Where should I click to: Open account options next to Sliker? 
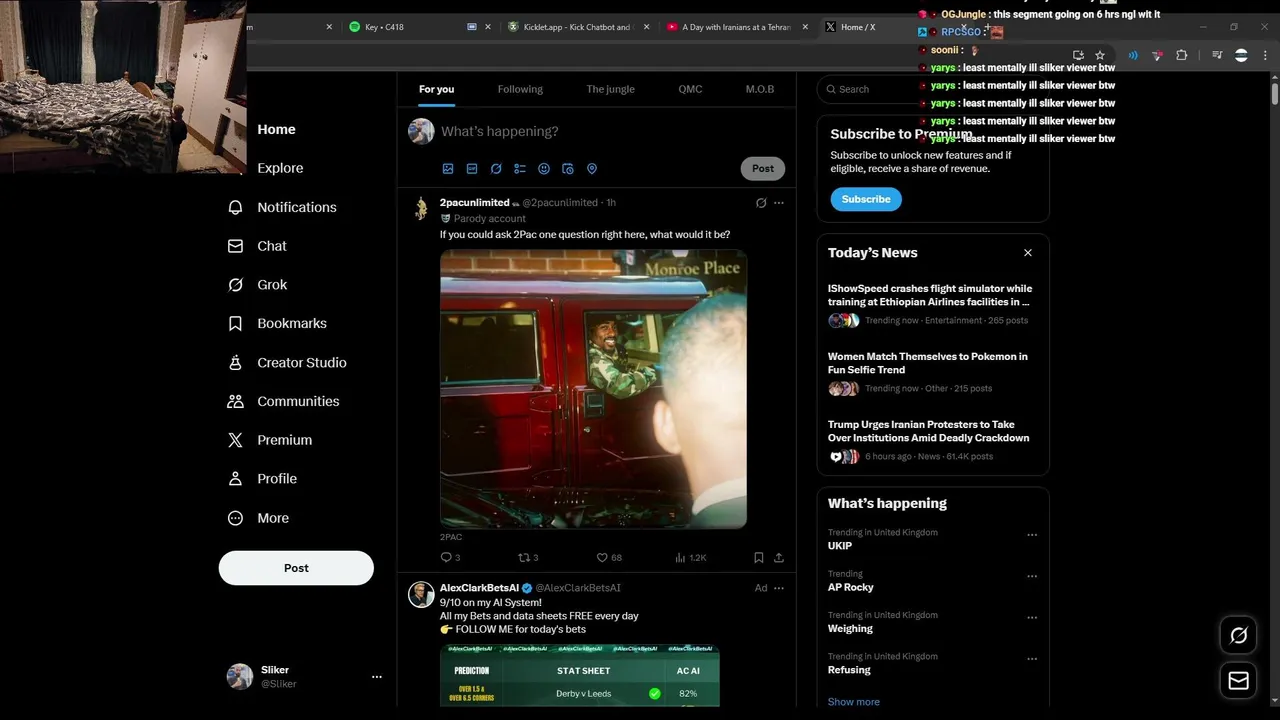pyautogui.click(x=377, y=677)
